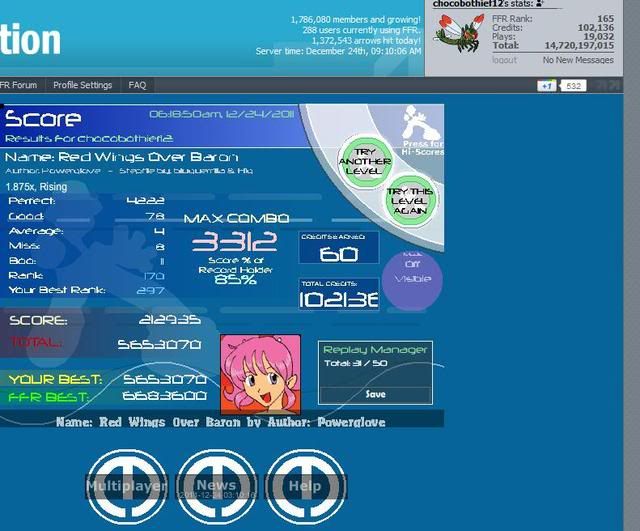Click the Total Credits counter box

point(339,295)
